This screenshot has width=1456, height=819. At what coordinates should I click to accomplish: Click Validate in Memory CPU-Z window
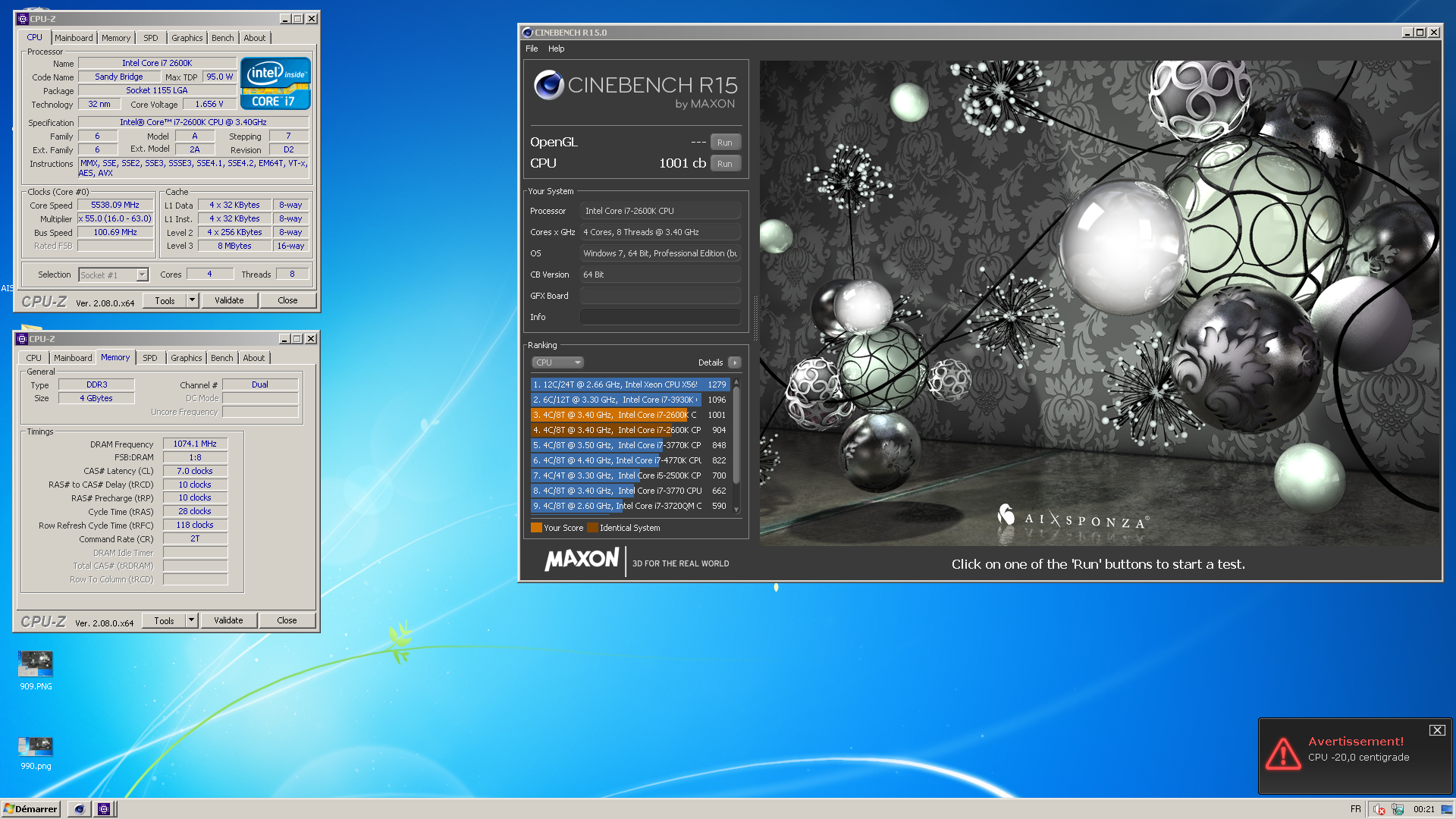pyautogui.click(x=228, y=620)
